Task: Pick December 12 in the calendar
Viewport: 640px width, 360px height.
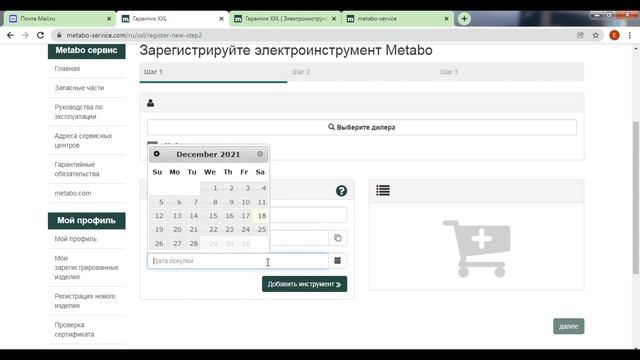Action: [158, 216]
